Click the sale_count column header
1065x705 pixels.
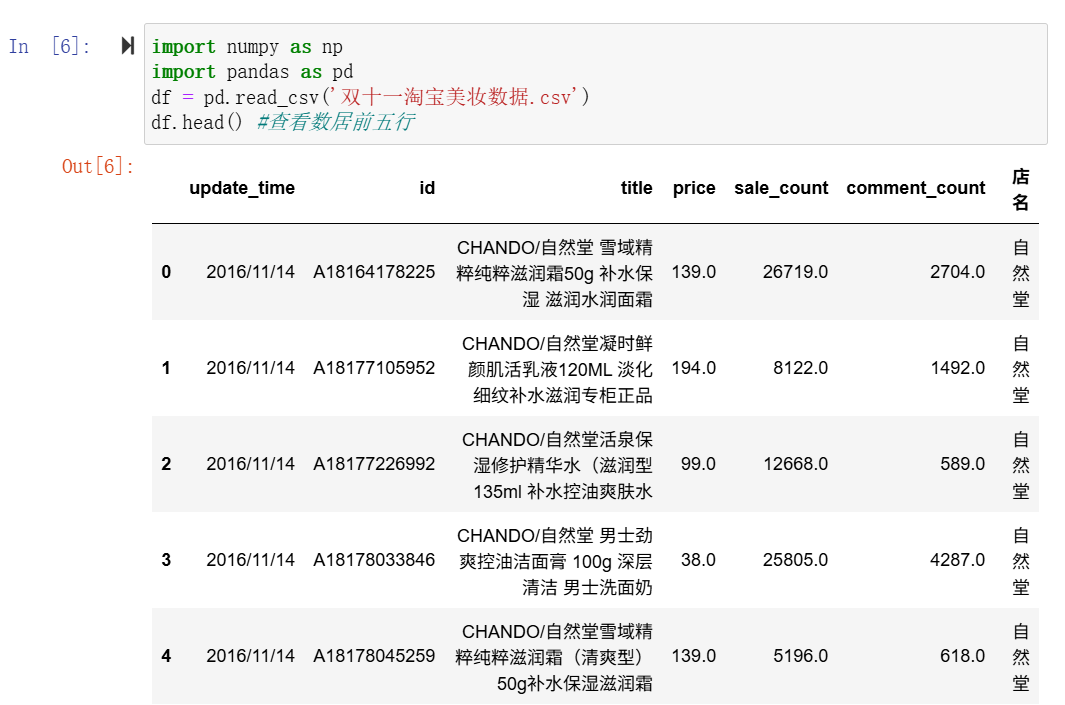coord(781,188)
